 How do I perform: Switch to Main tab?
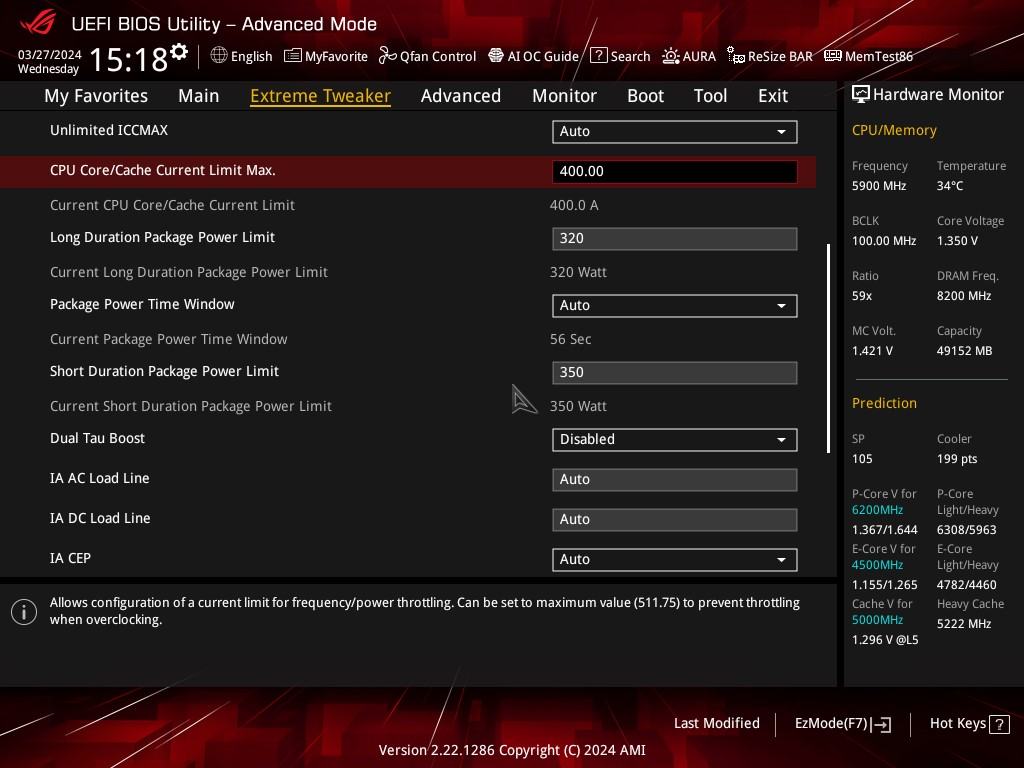(199, 96)
